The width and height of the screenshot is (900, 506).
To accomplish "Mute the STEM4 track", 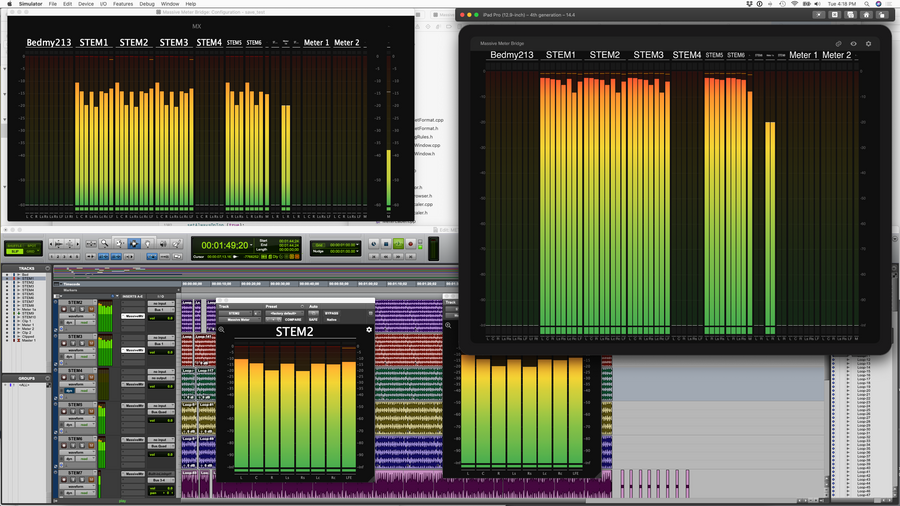I will click(91, 377).
